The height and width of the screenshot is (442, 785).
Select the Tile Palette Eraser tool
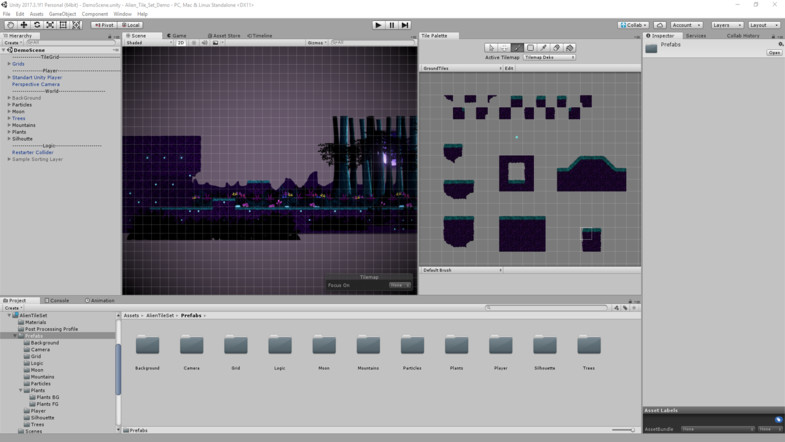click(x=556, y=48)
